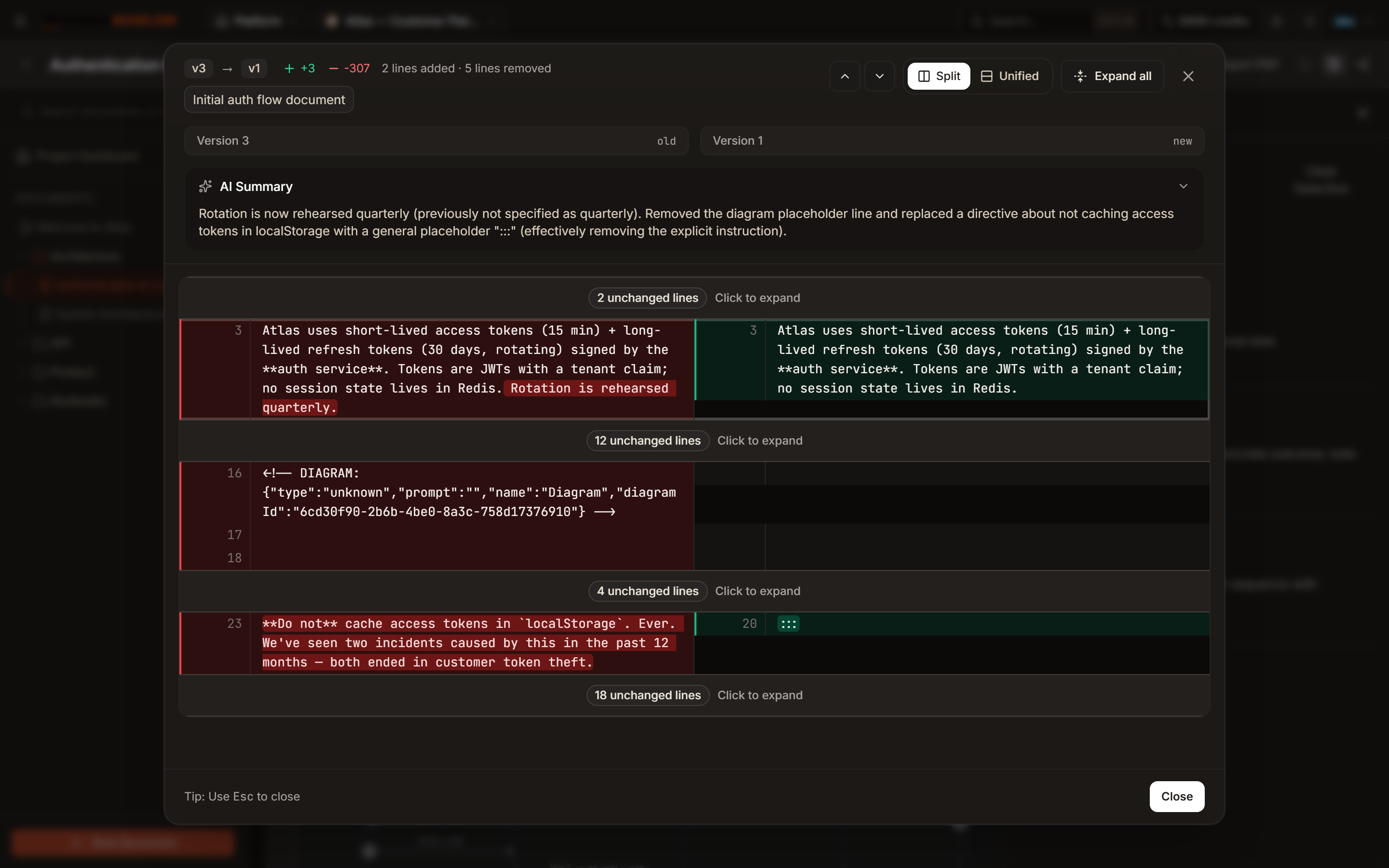Image resolution: width=1389 pixels, height=868 pixels.
Task: Click the Split view layout icon
Action: pos(924,76)
